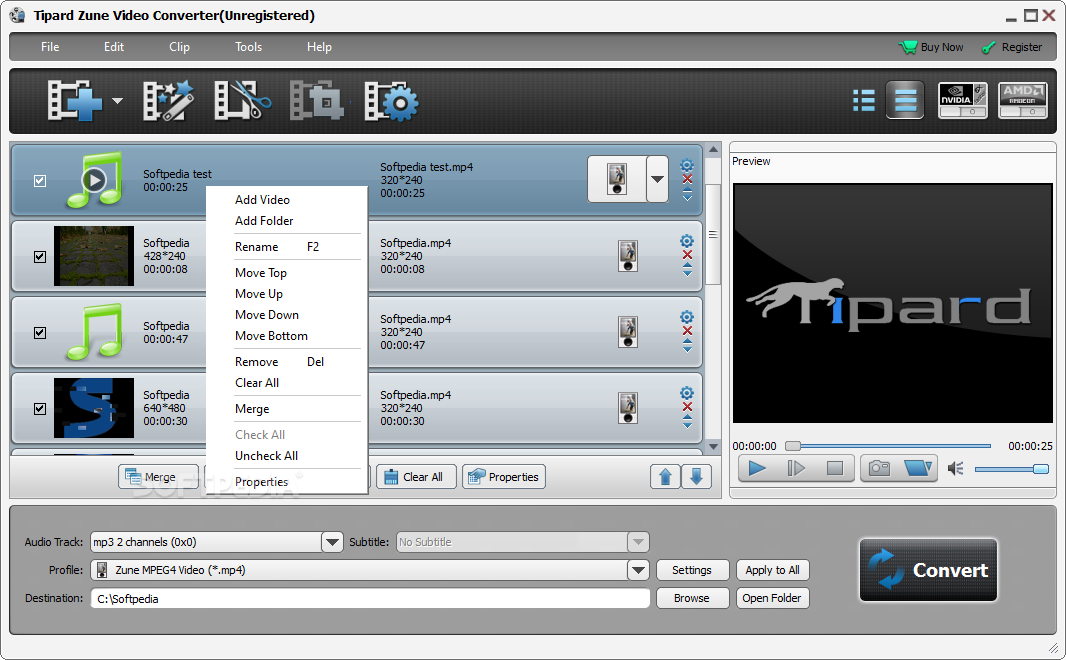Click device icon for 640*480 row
Screen dimensions: 1066x660
pyautogui.click(x=627, y=408)
